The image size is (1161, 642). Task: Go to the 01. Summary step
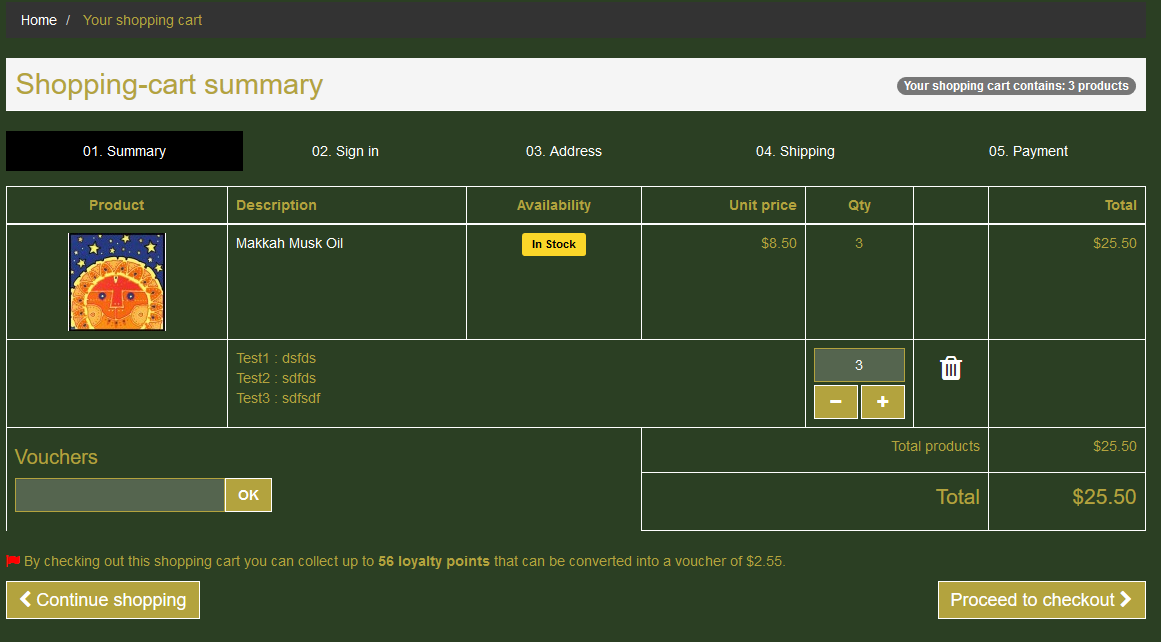pos(124,151)
